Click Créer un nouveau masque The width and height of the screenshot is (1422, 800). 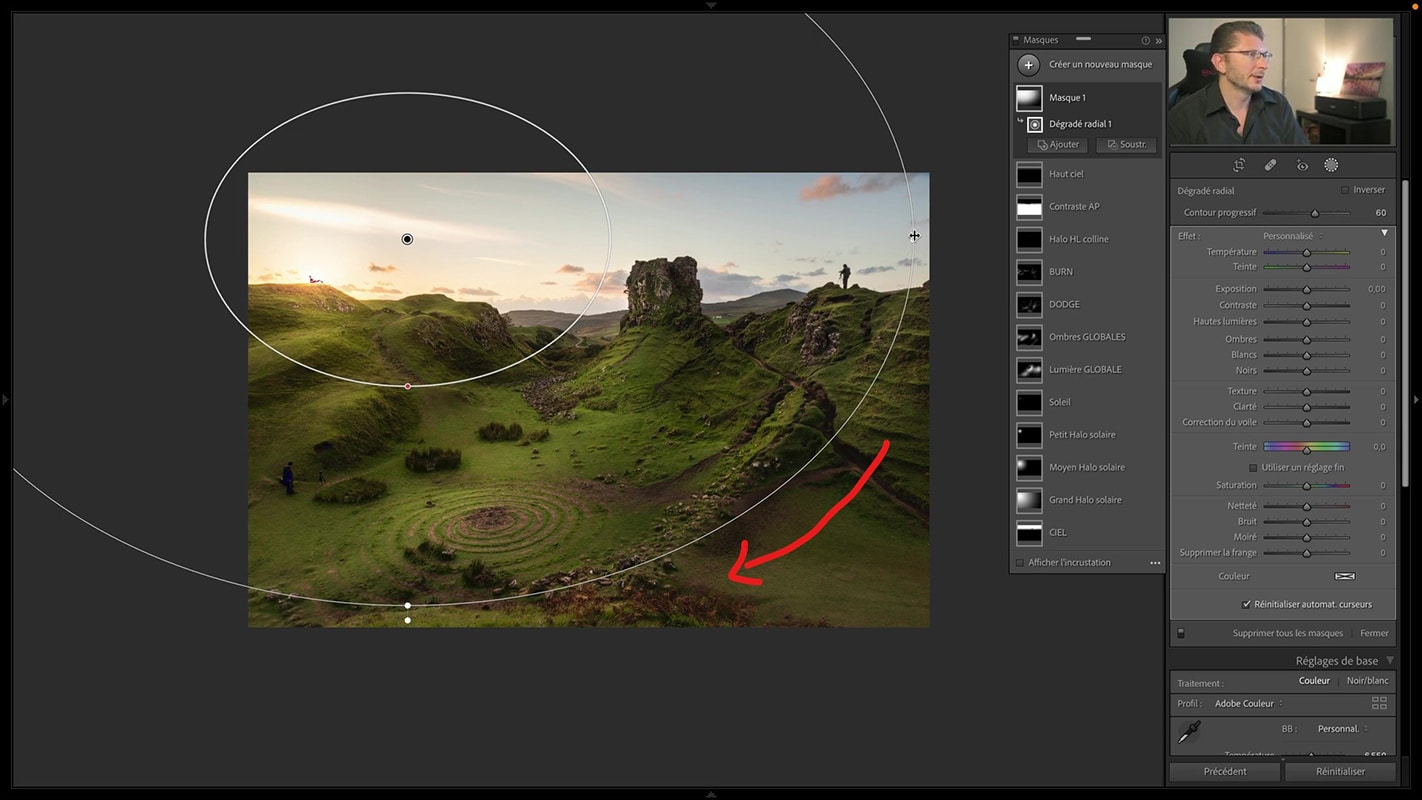1100,64
